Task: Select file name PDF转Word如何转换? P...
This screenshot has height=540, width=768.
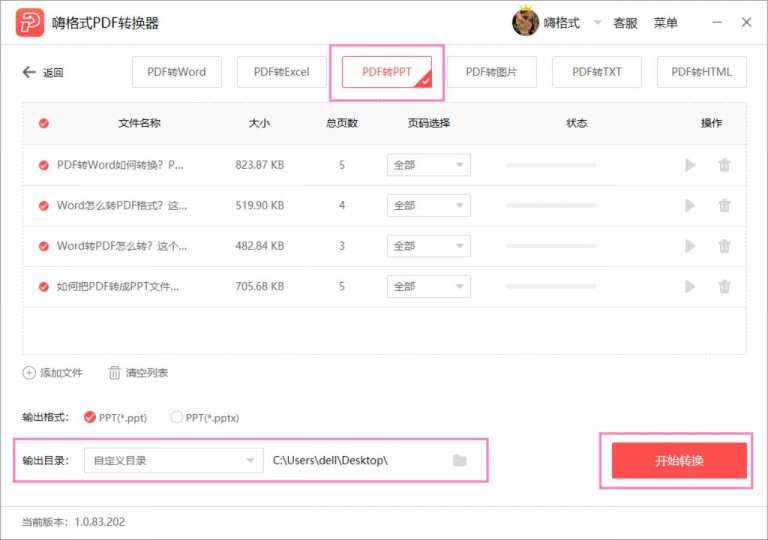Action: pyautogui.click(x=120, y=165)
